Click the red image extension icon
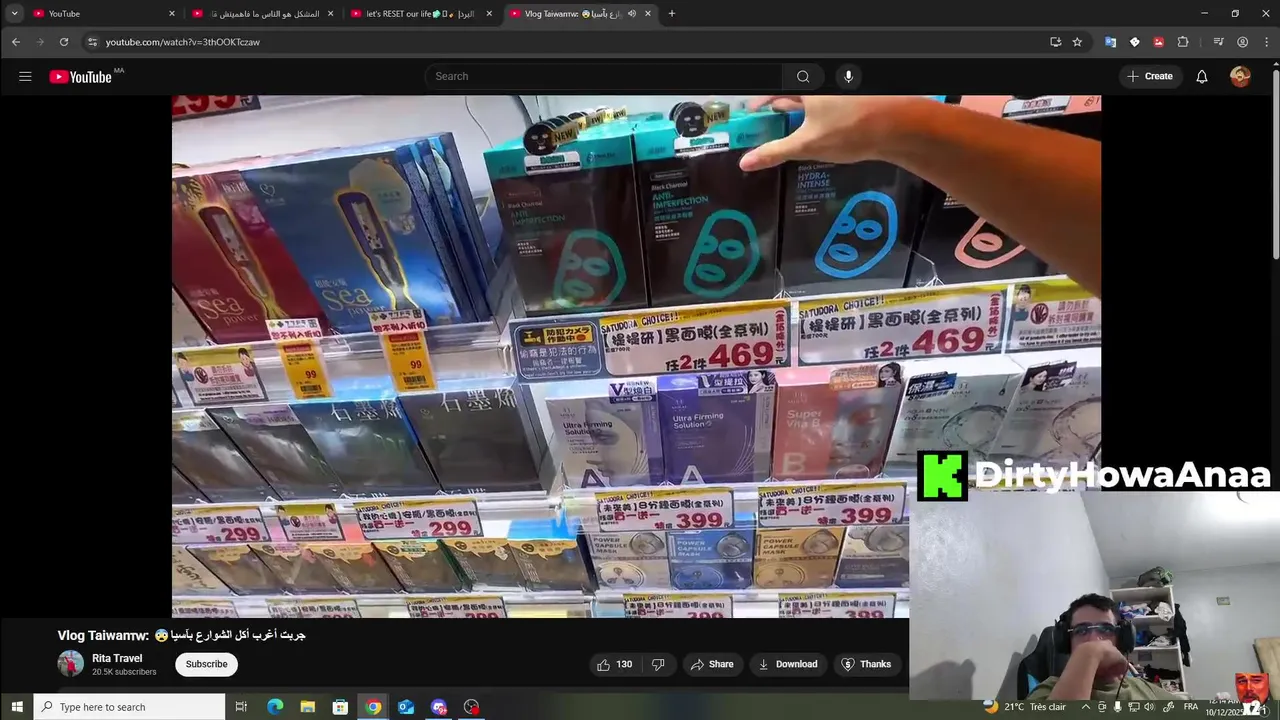The height and width of the screenshot is (720, 1280). [1158, 42]
